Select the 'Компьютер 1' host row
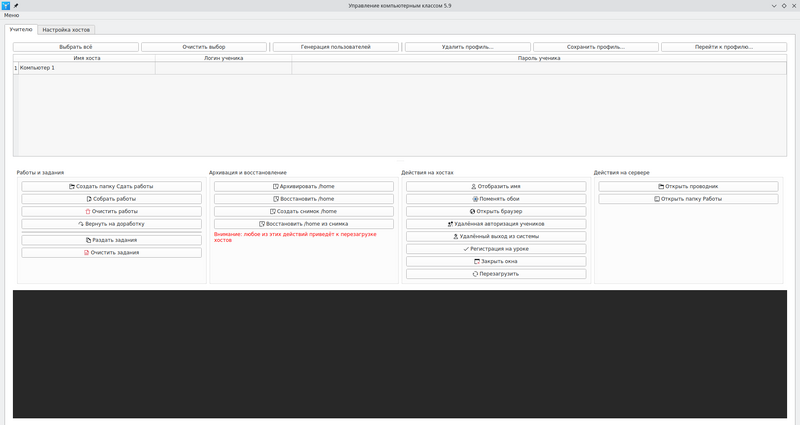This screenshot has height=425, width=800. click(85, 68)
